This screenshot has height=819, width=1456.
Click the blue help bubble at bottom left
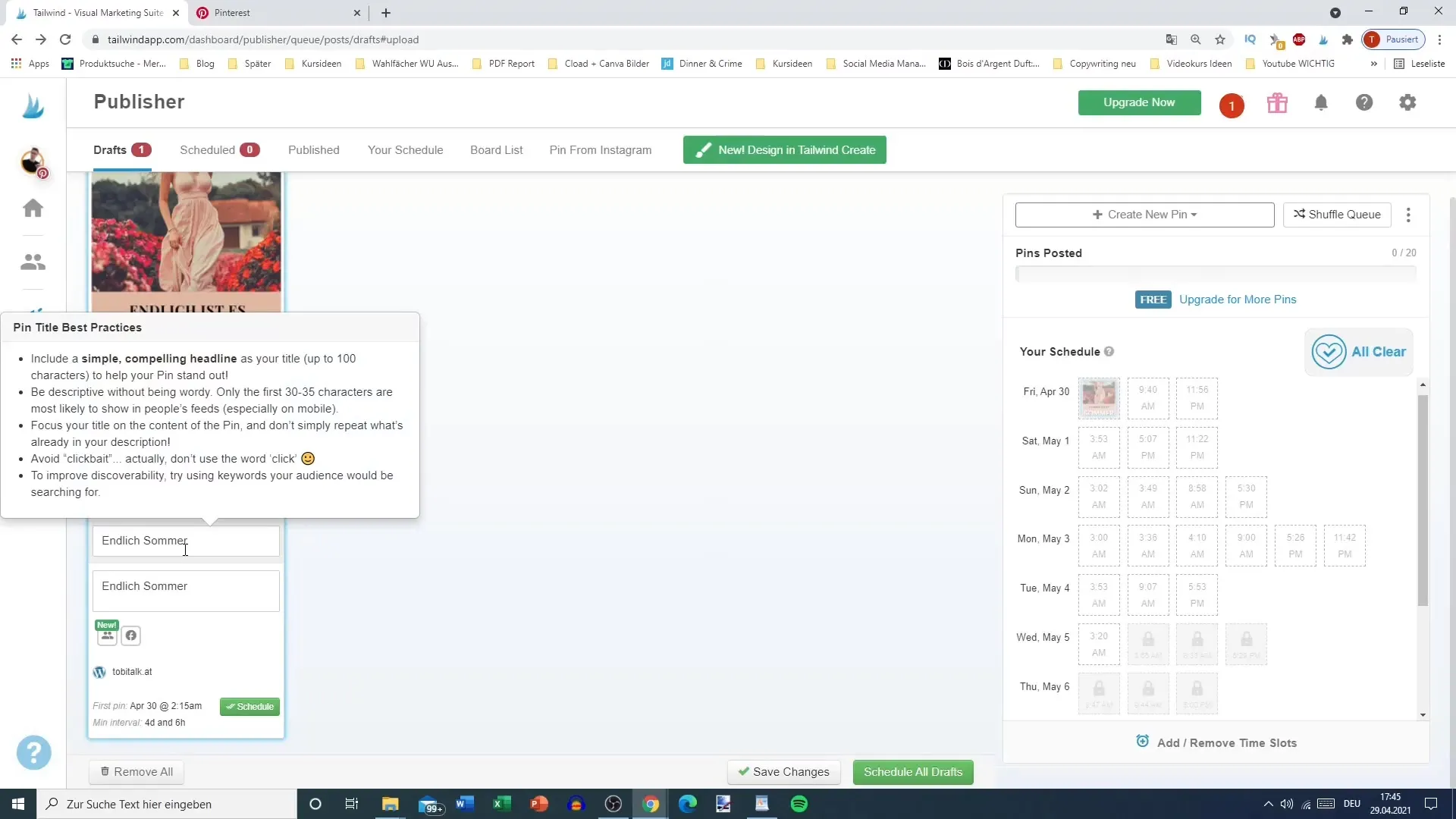(x=33, y=753)
